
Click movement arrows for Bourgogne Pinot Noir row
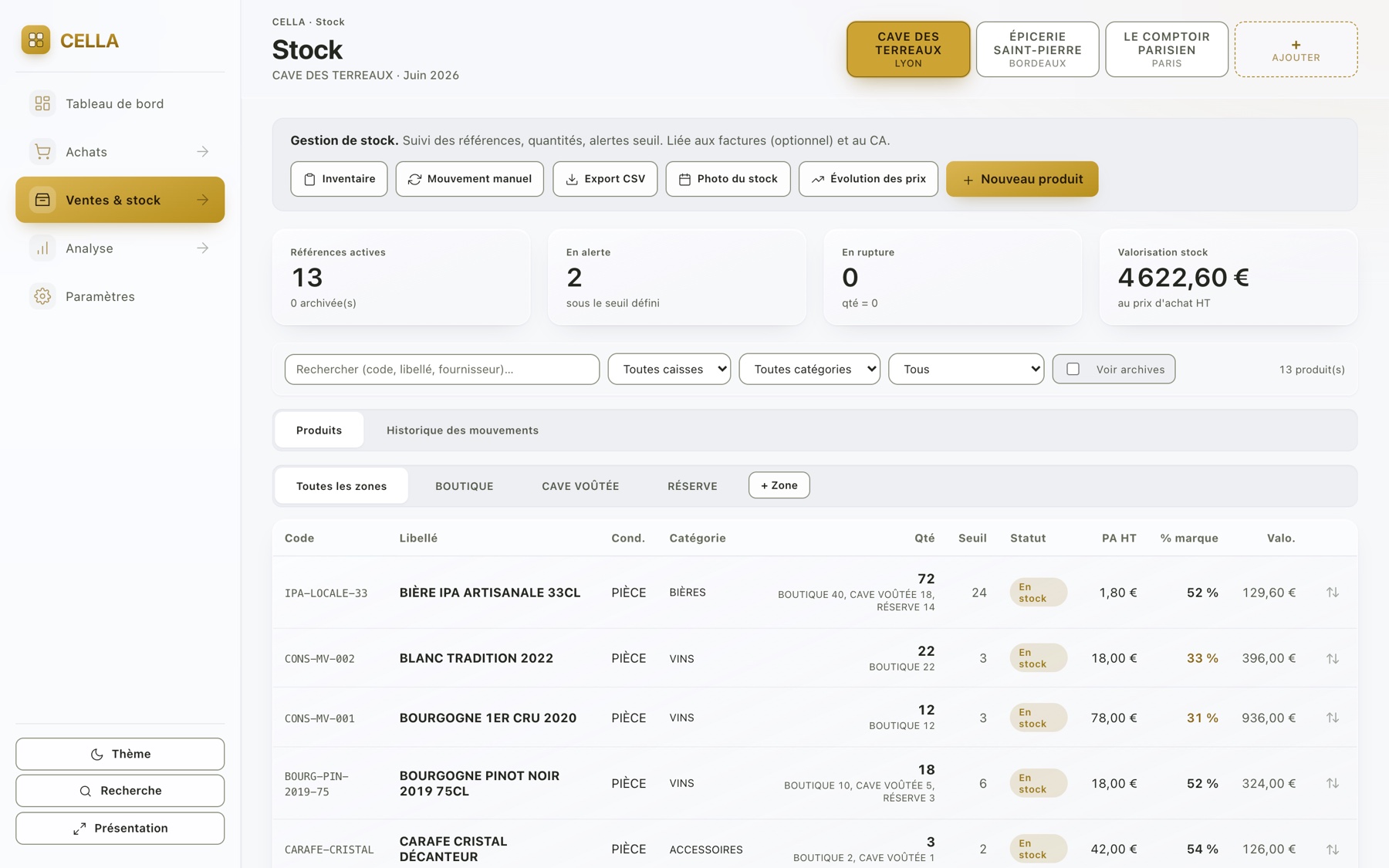1333,783
